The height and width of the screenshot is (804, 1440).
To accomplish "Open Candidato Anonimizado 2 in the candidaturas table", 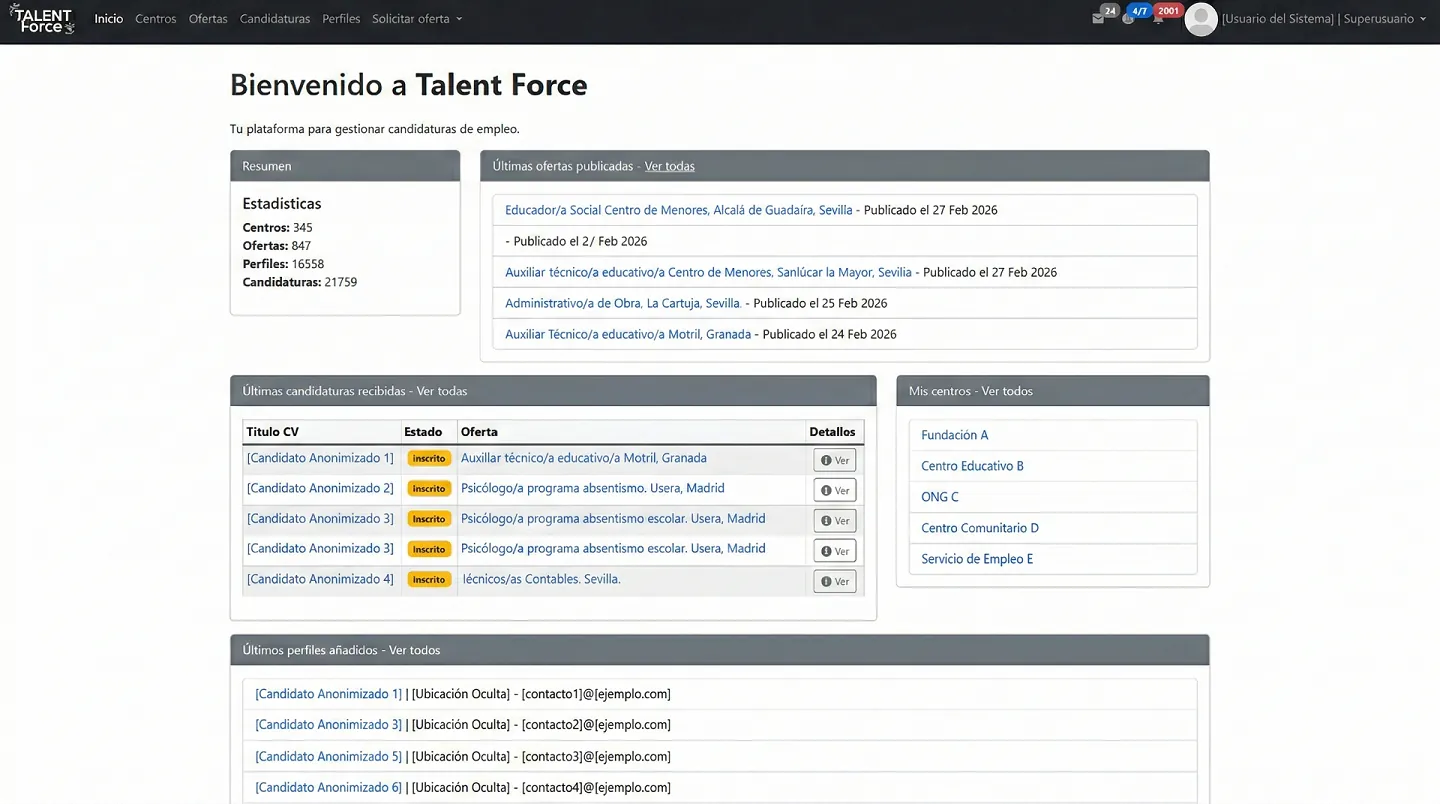I will (x=320, y=488).
